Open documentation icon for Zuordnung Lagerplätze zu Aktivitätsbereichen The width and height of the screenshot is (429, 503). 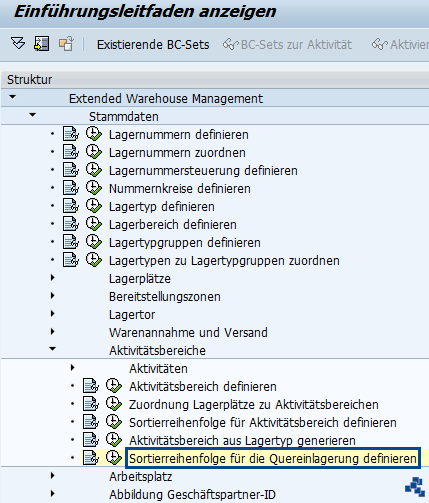(91, 404)
